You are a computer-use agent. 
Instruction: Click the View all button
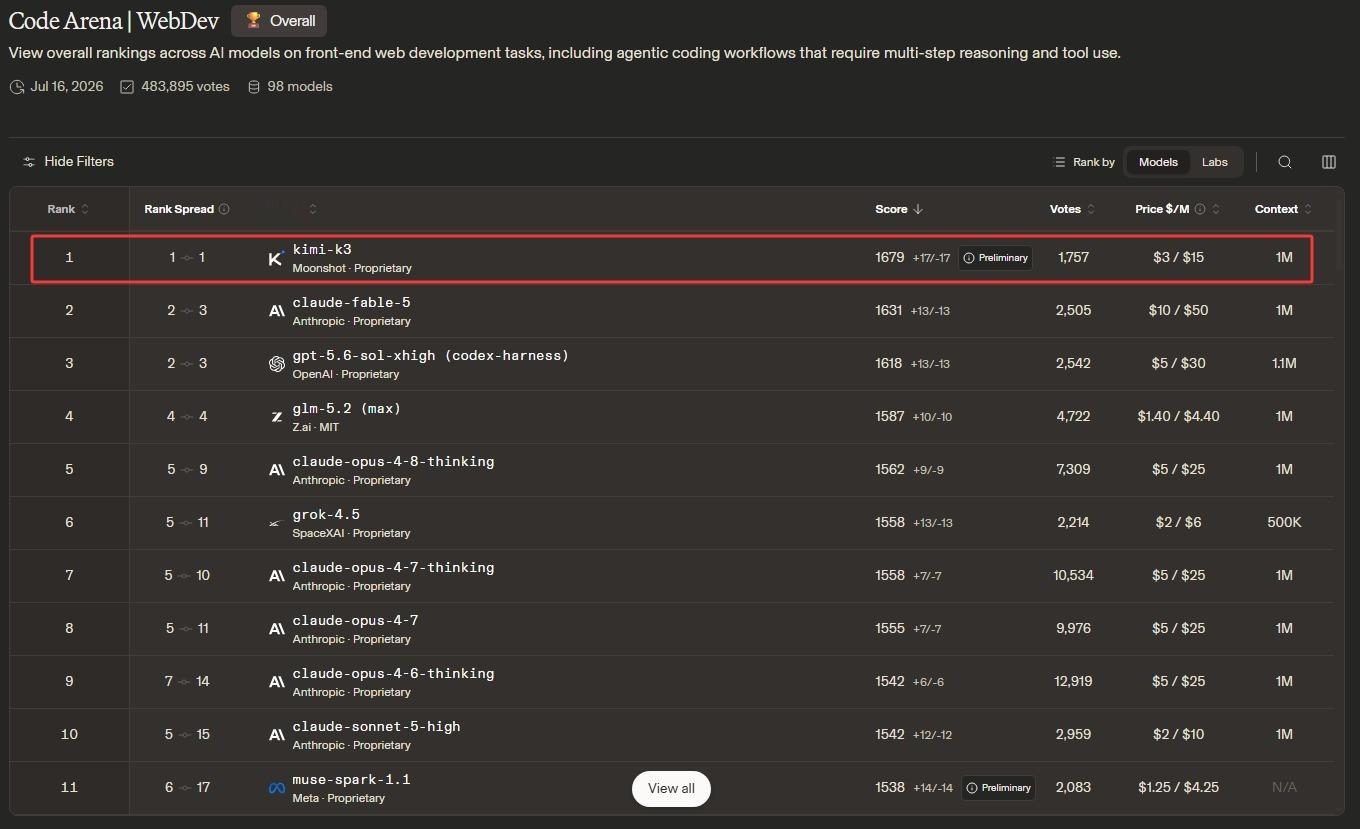tap(671, 788)
